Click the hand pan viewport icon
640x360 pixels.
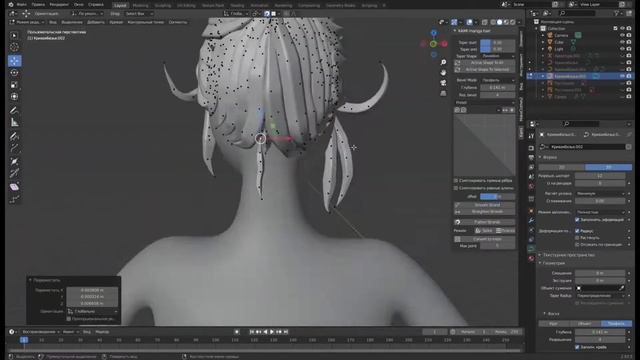tap(443, 73)
